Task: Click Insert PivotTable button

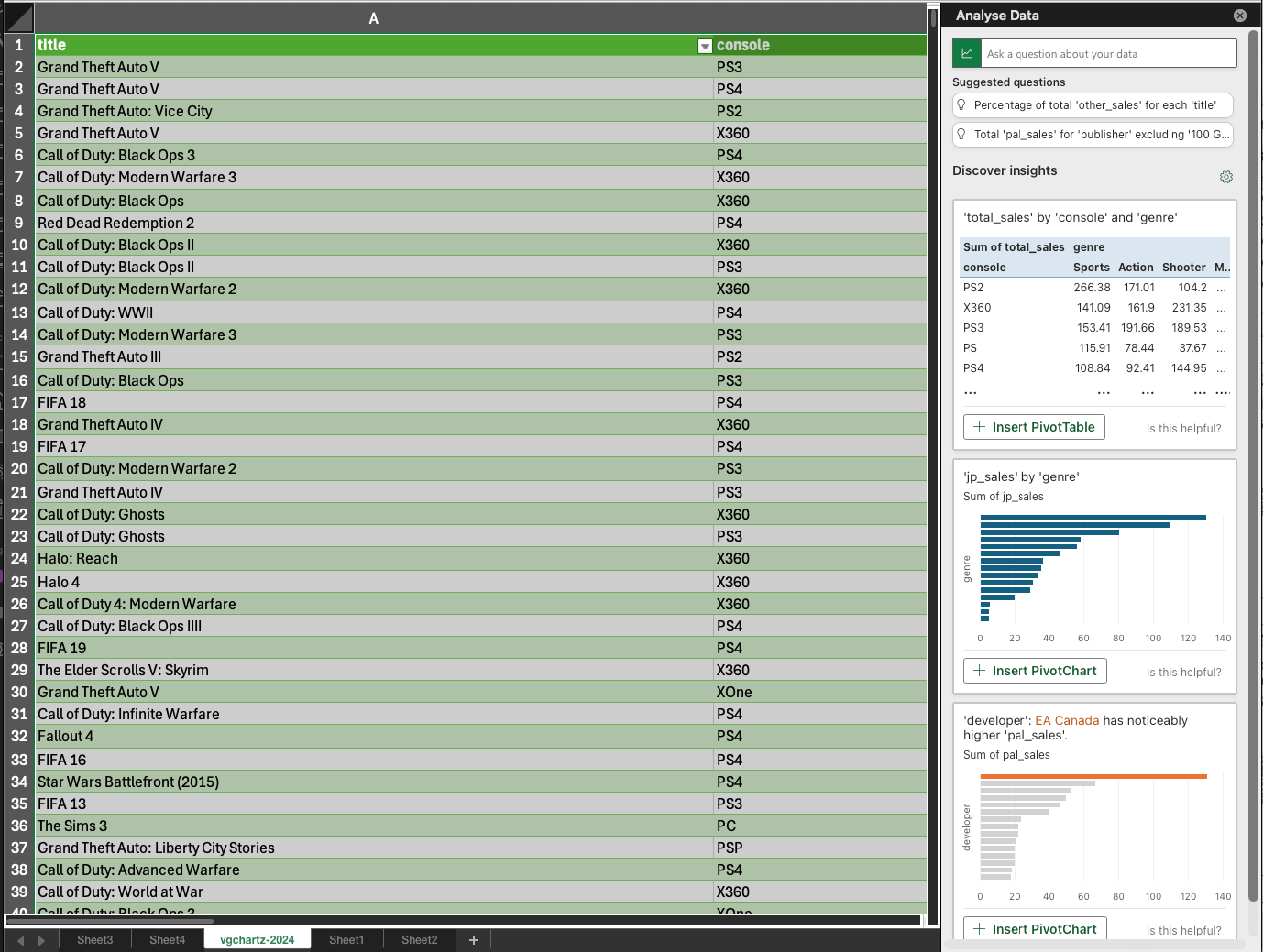Action: (1035, 427)
